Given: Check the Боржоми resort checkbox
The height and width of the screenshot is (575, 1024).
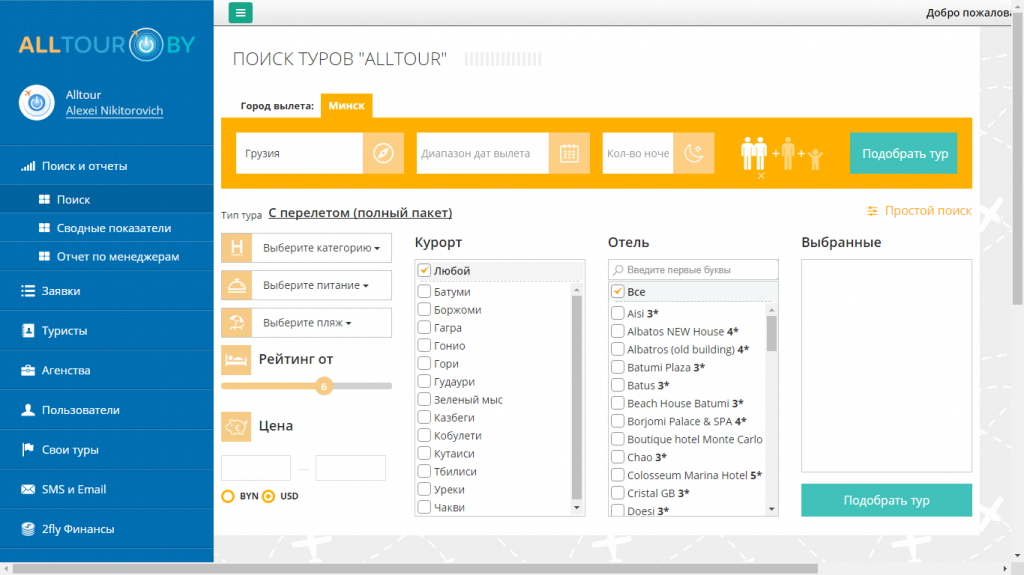Looking at the screenshot, I should point(424,309).
